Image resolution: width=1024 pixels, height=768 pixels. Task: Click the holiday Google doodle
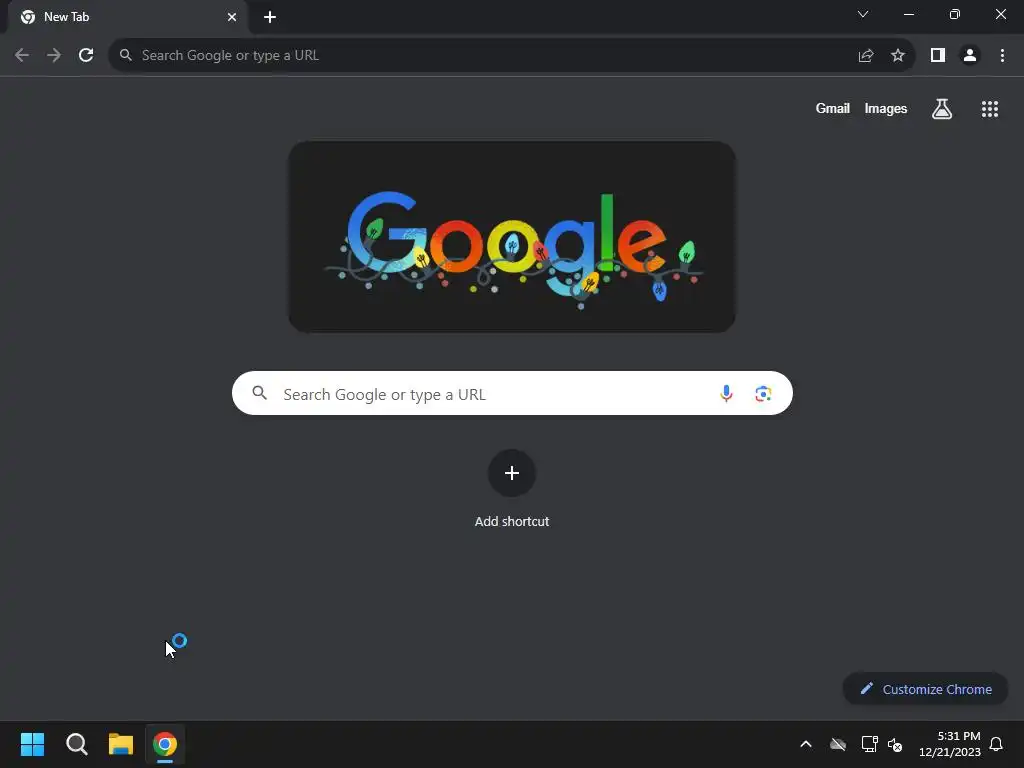click(512, 237)
